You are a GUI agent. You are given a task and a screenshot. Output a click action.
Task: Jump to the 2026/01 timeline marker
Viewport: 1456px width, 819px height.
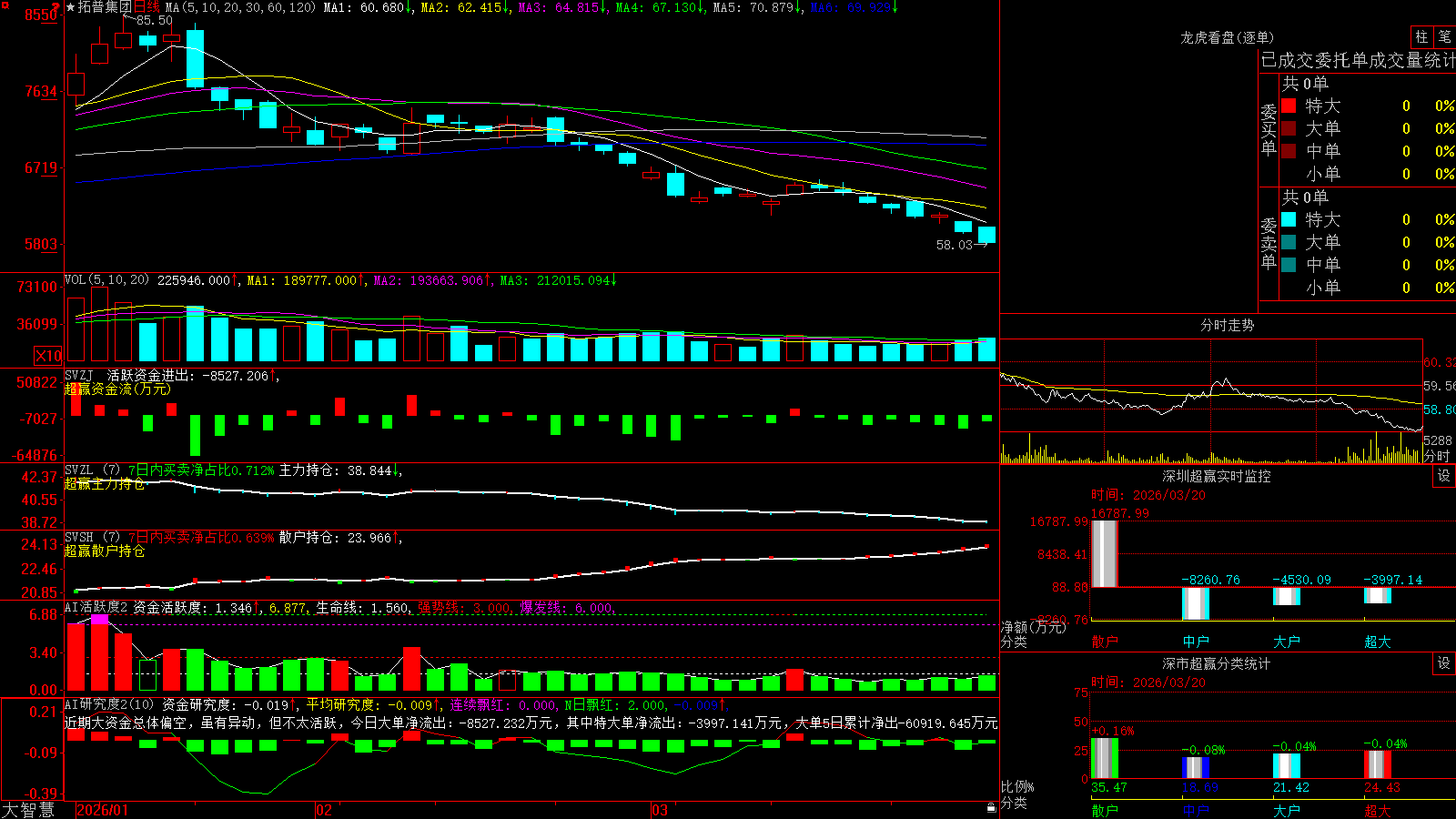point(102,810)
